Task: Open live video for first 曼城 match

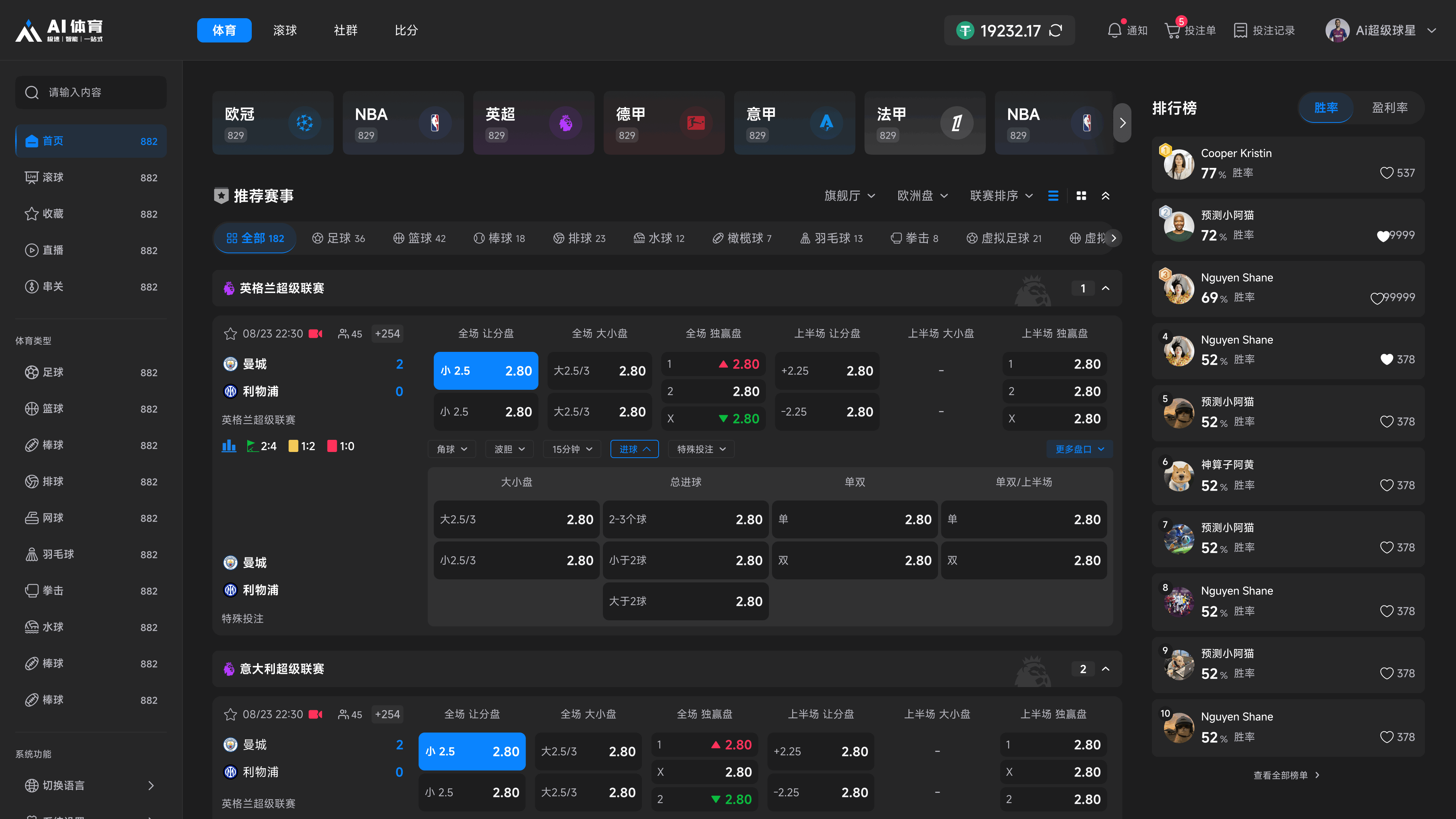Action: [315, 334]
